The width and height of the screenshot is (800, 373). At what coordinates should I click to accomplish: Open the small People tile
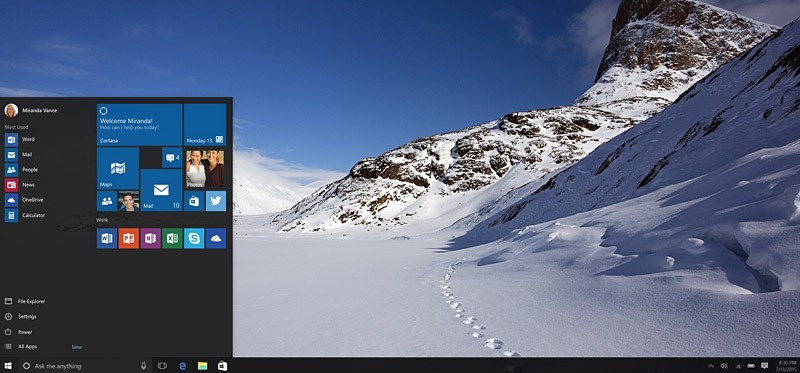tap(107, 201)
